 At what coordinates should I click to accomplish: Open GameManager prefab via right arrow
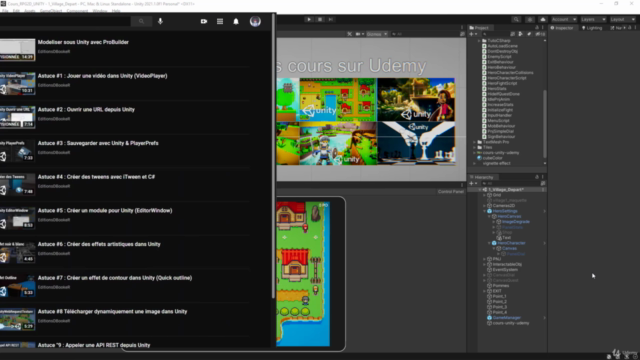[x=544, y=318]
